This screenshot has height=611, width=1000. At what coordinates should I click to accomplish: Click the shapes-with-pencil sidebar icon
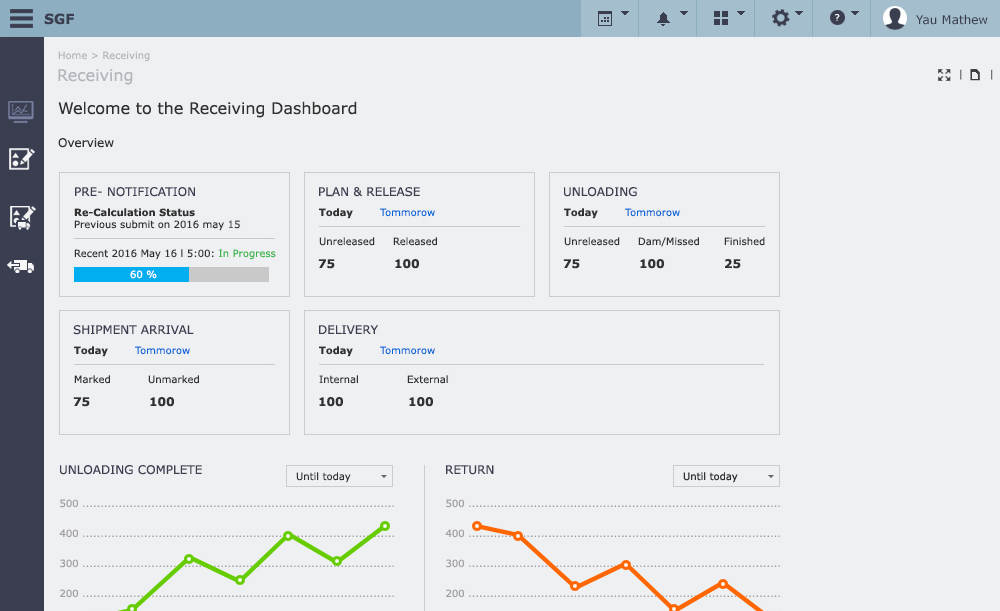(x=21, y=158)
